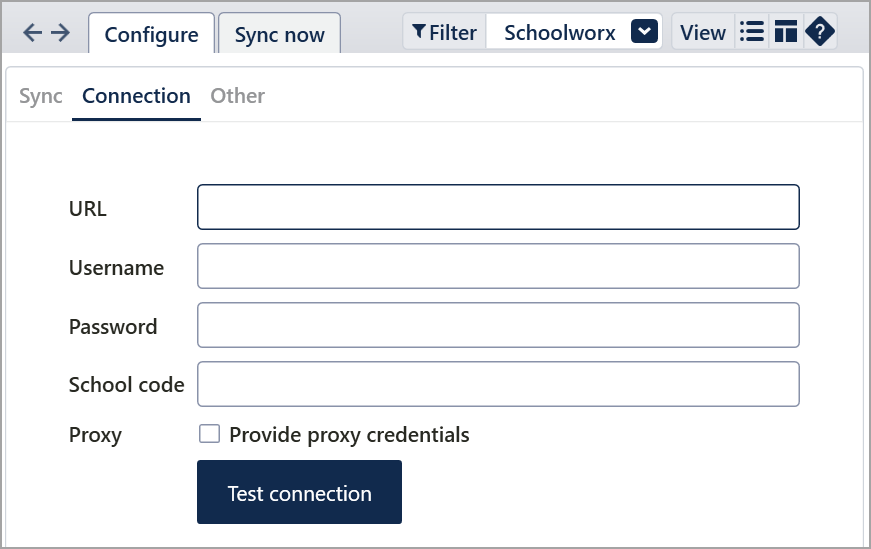Select the Connection sub-tab
This screenshot has width=871, height=549.
[136, 96]
